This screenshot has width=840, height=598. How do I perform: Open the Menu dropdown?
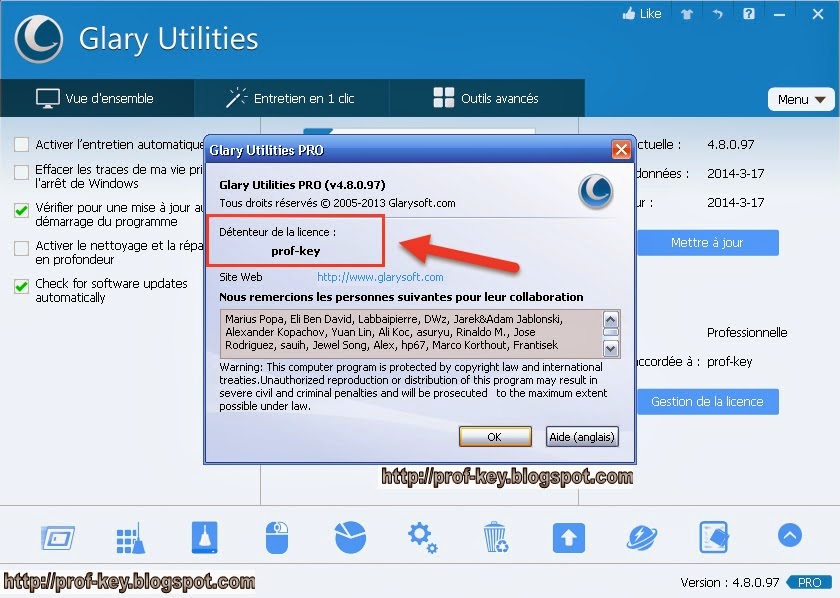click(x=801, y=99)
